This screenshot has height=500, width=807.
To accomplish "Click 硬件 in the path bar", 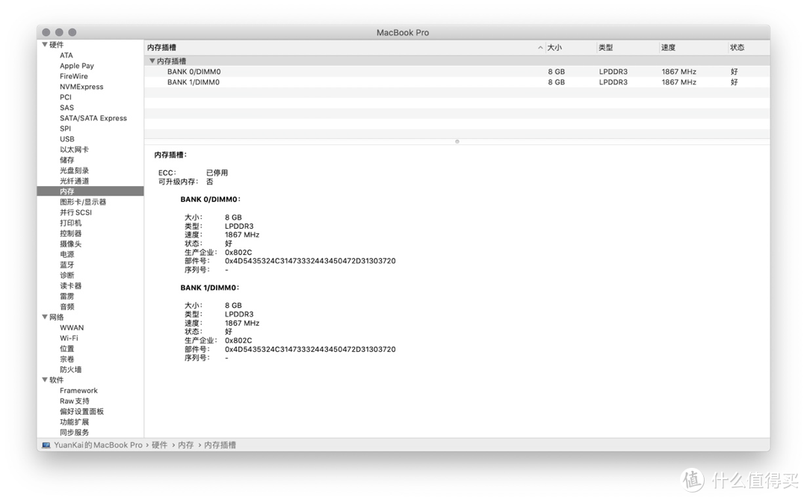I will [160, 445].
